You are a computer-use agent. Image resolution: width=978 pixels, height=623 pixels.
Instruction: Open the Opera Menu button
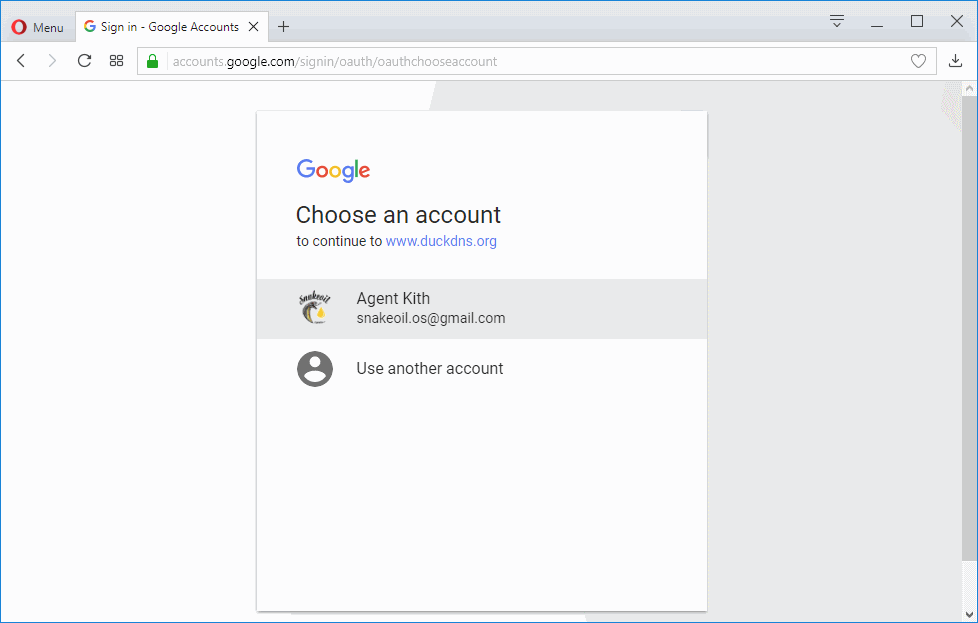(x=37, y=27)
